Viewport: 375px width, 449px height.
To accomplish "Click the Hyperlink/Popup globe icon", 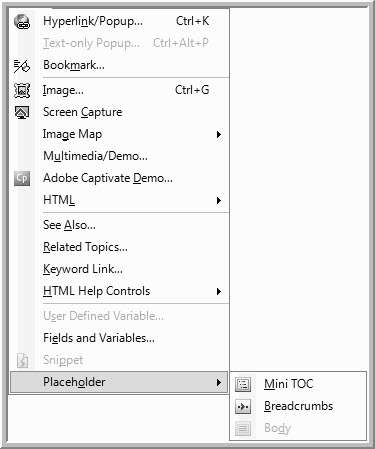I will point(22,22).
